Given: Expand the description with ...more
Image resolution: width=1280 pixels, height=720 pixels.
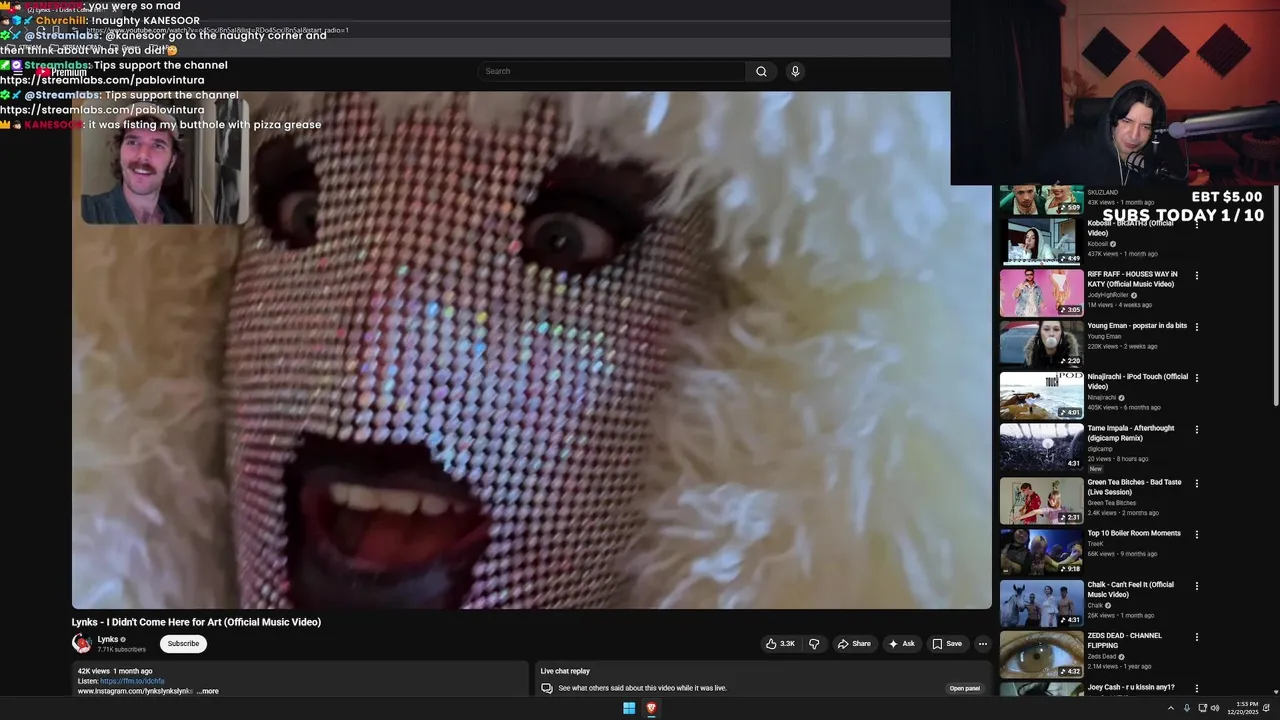Looking at the screenshot, I should pos(207,691).
